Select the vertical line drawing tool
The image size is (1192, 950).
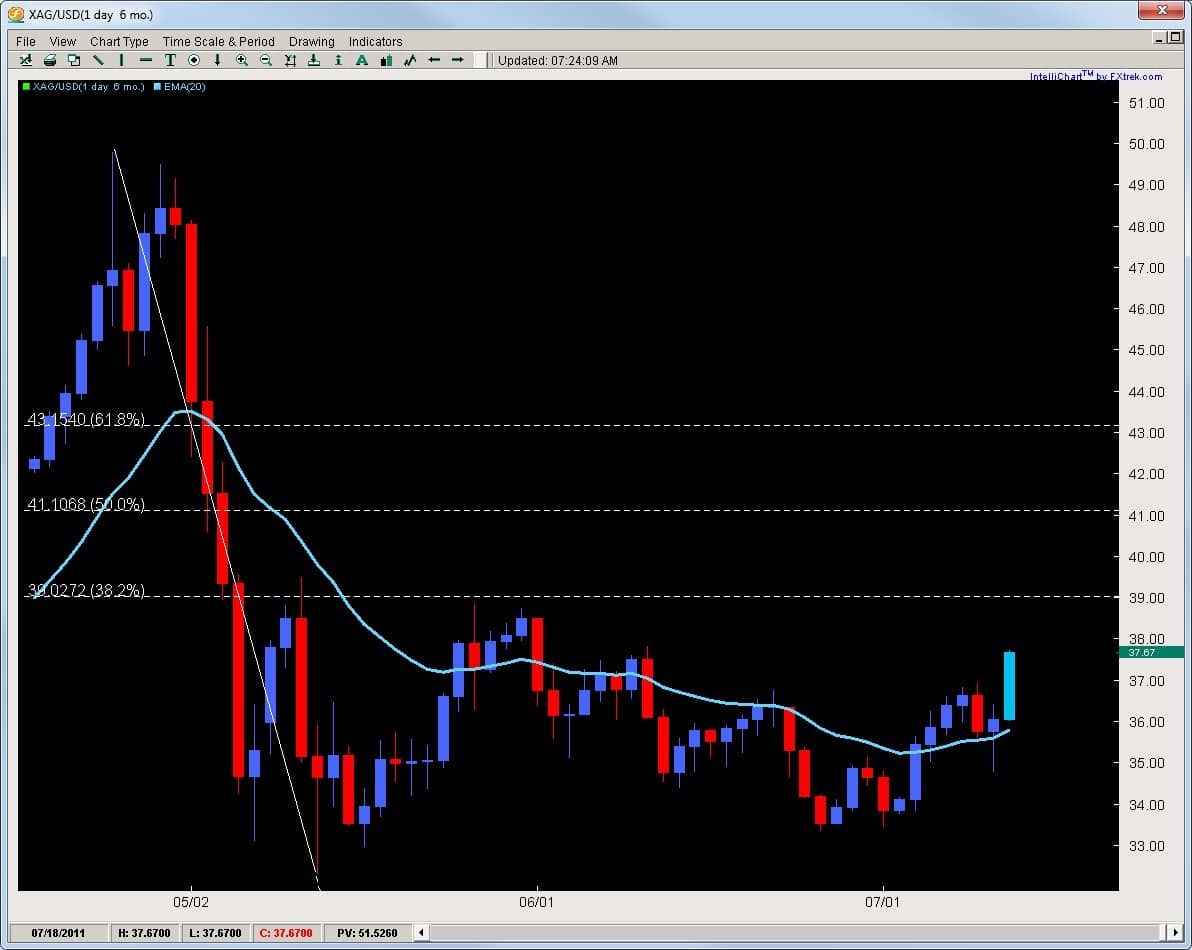122,60
